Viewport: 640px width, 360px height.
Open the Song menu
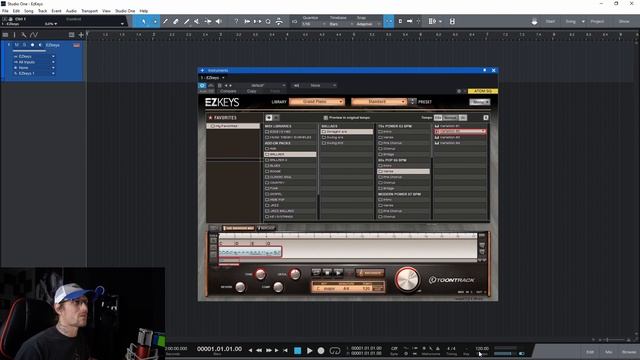tap(29, 11)
